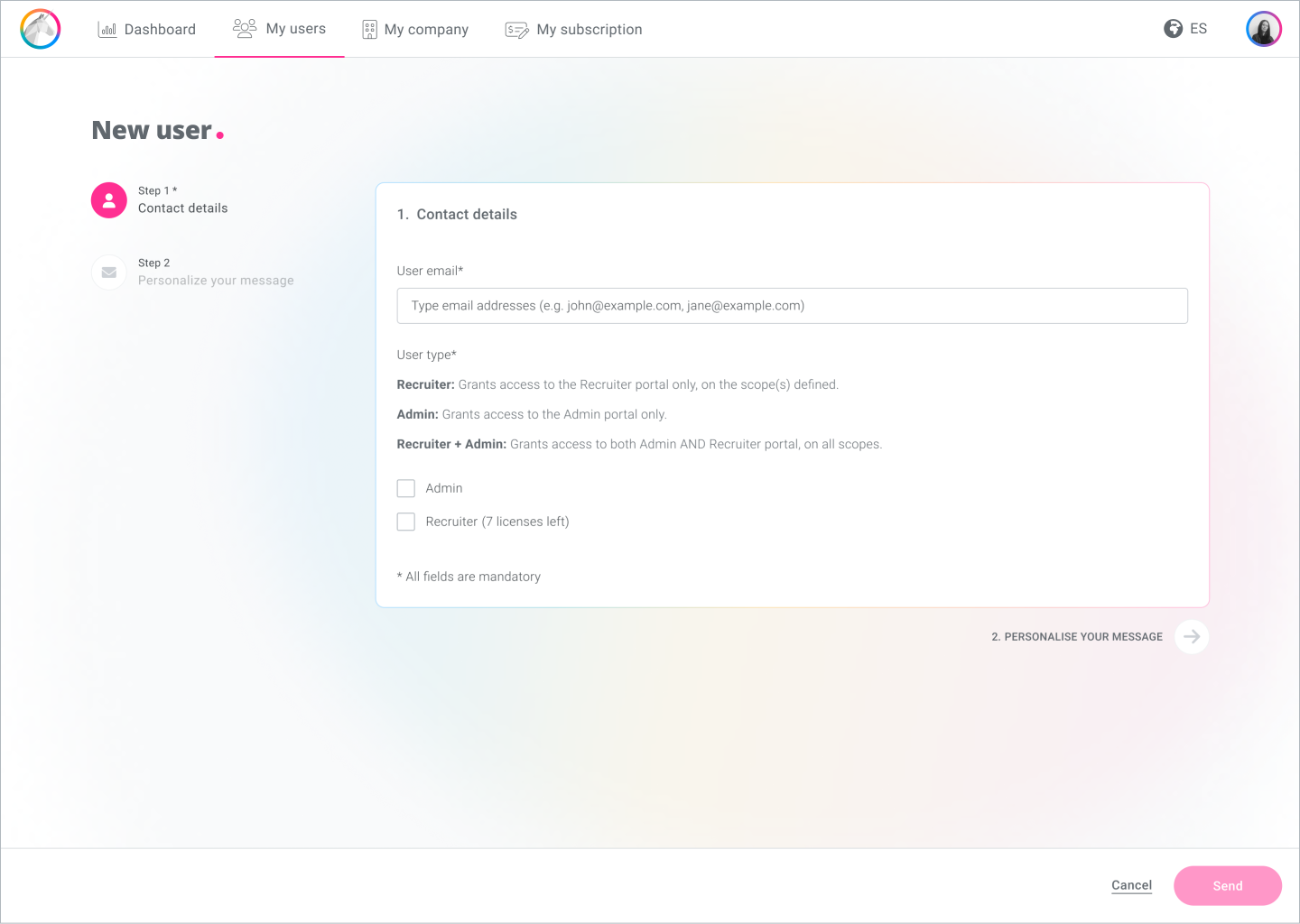Click the Send button
This screenshot has height=924, width=1300.
1228,886
